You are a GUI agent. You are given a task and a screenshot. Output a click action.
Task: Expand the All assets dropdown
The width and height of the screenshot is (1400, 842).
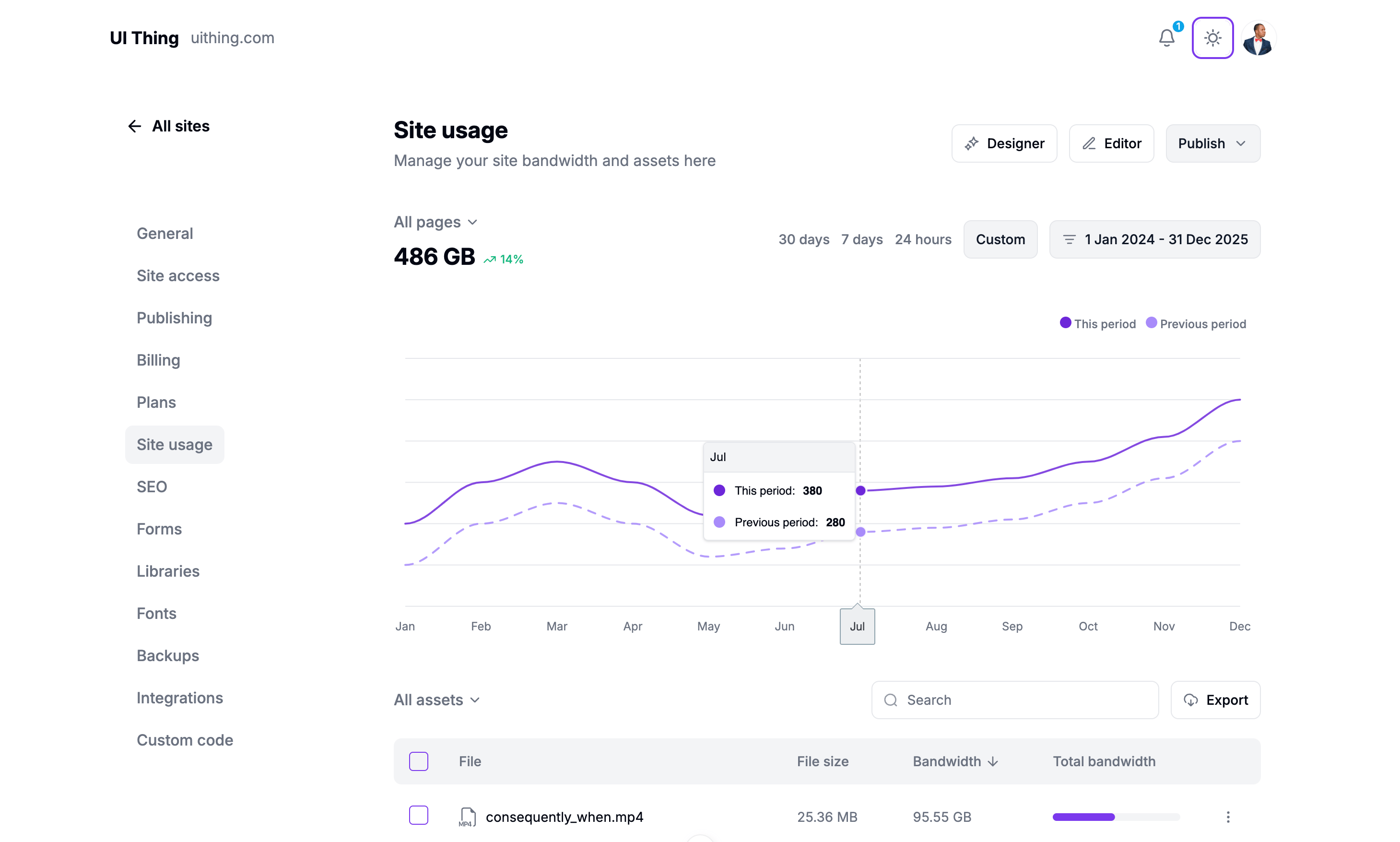[437, 700]
